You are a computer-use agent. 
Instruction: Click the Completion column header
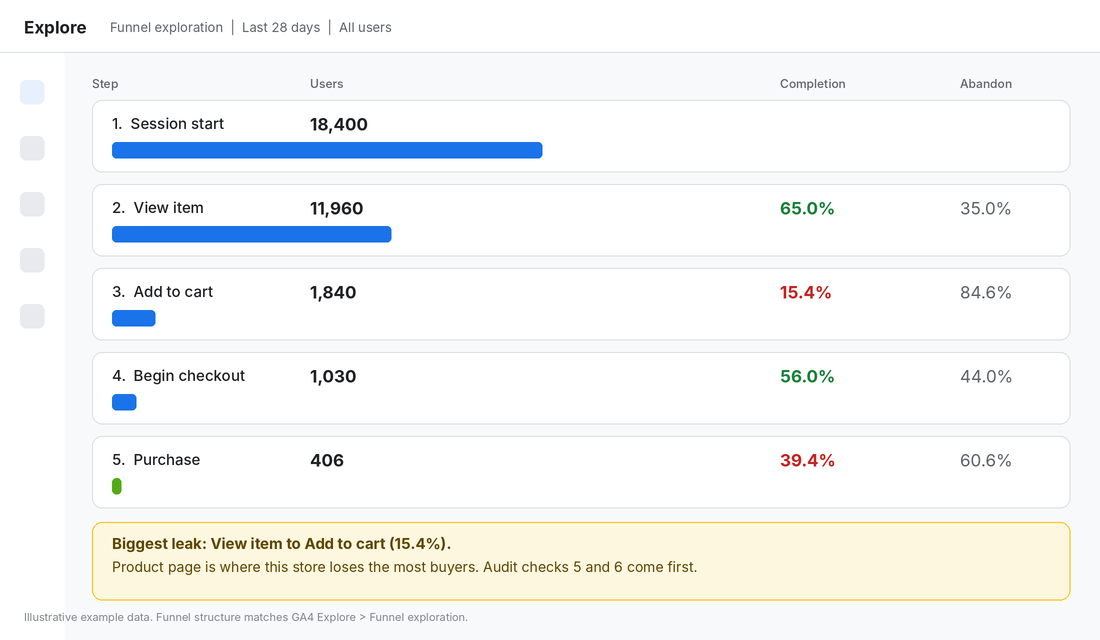[812, 84]
